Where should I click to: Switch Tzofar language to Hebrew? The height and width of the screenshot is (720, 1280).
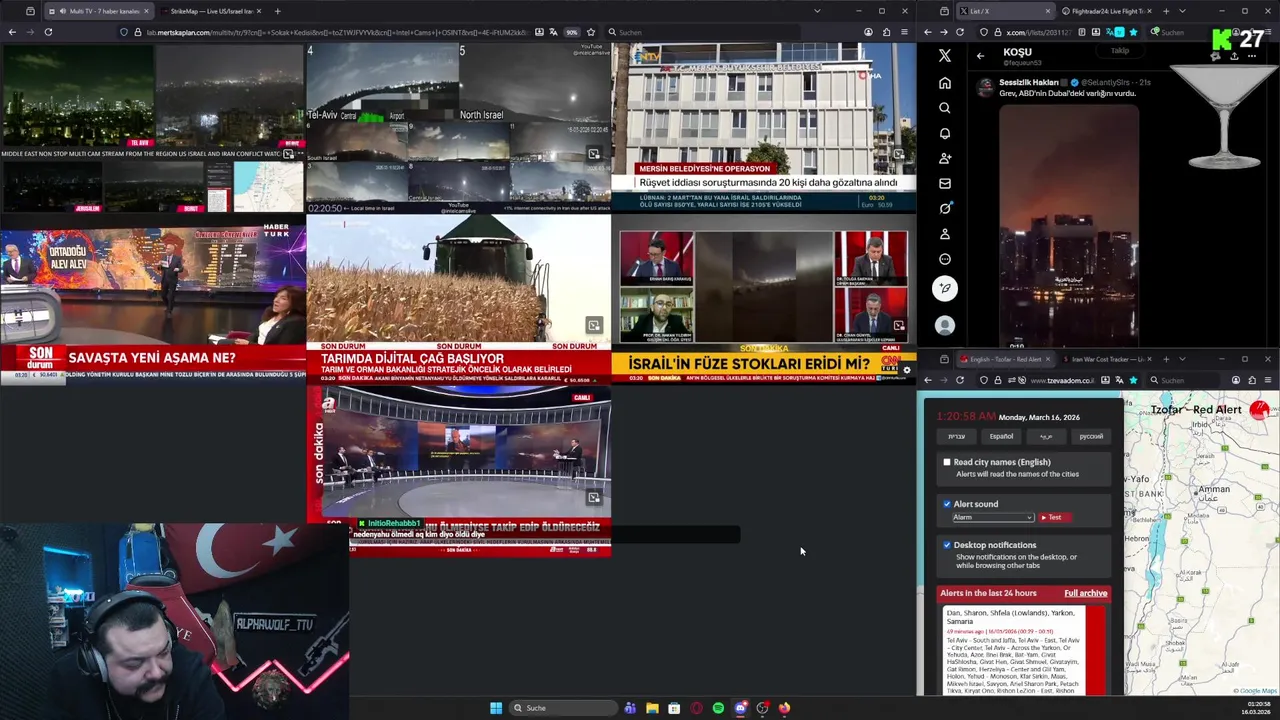pyautogui.click(x=957, y=436)
